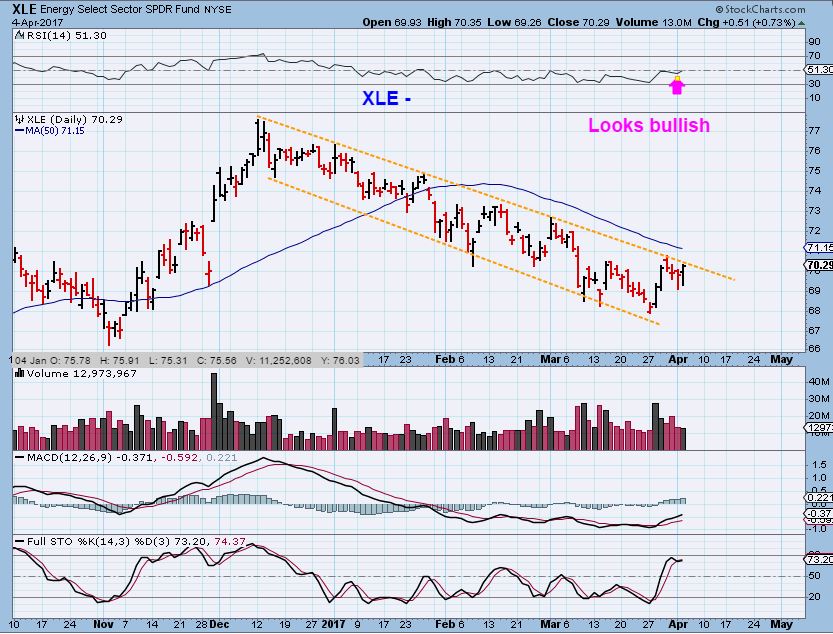Screen dimensions: 833x634
Task: Click the RSI(14) indicator icon
Action: point(19,36)
